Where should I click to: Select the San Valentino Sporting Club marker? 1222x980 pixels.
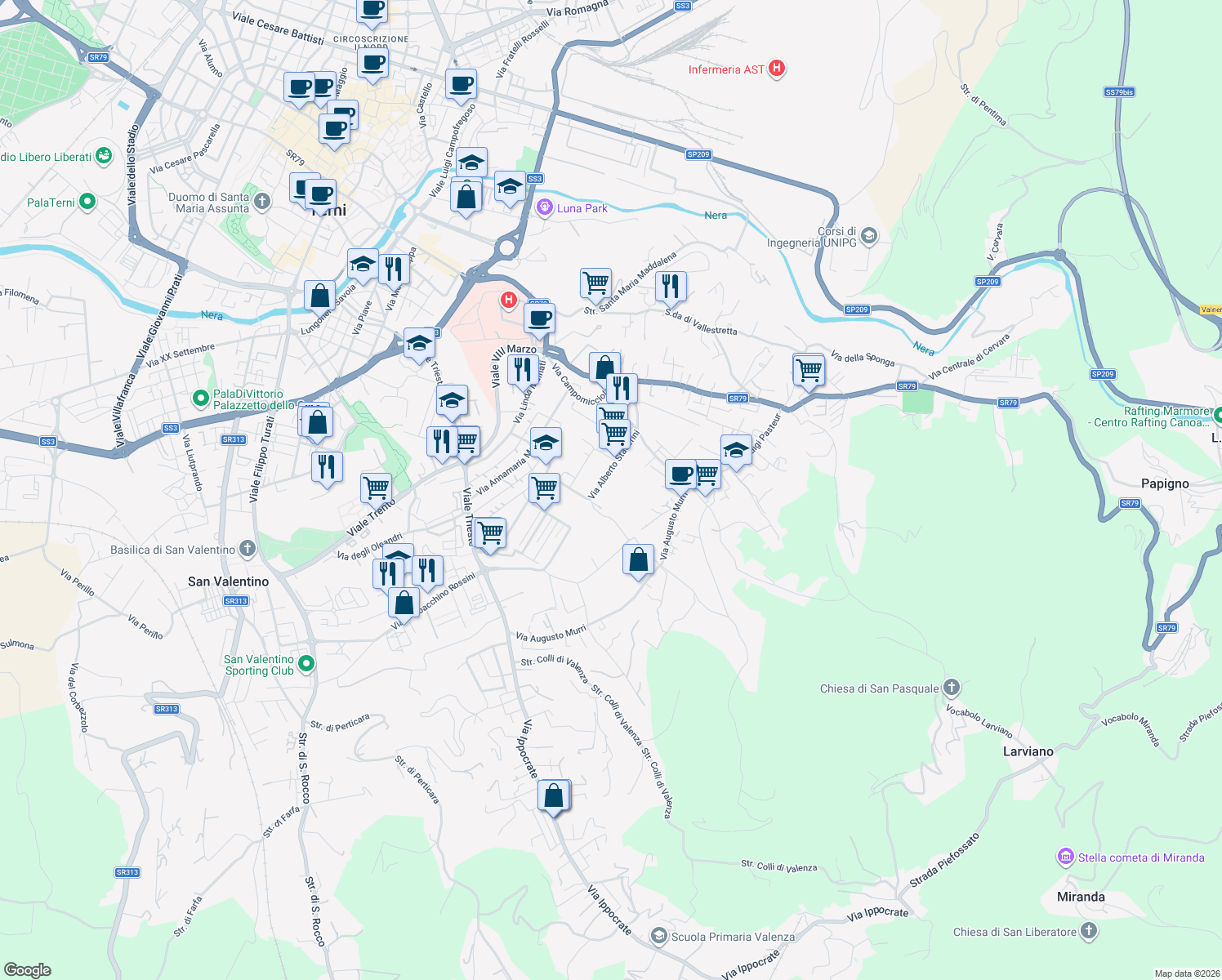pyautogui.click(x=306, y=664)
